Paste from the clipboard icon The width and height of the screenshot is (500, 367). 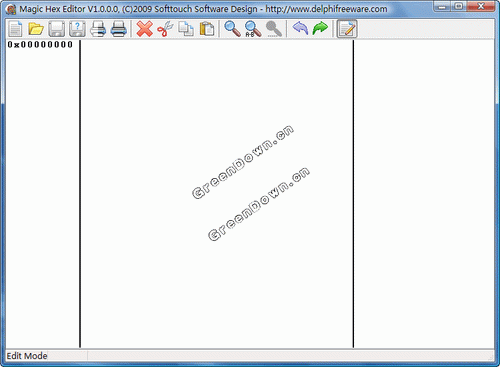(x=206, y=29)
